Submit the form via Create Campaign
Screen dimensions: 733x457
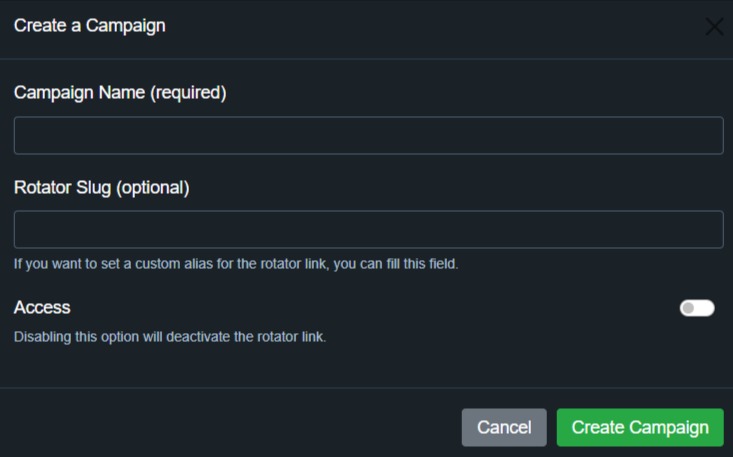pyautogui.click(x=640, y=427)
